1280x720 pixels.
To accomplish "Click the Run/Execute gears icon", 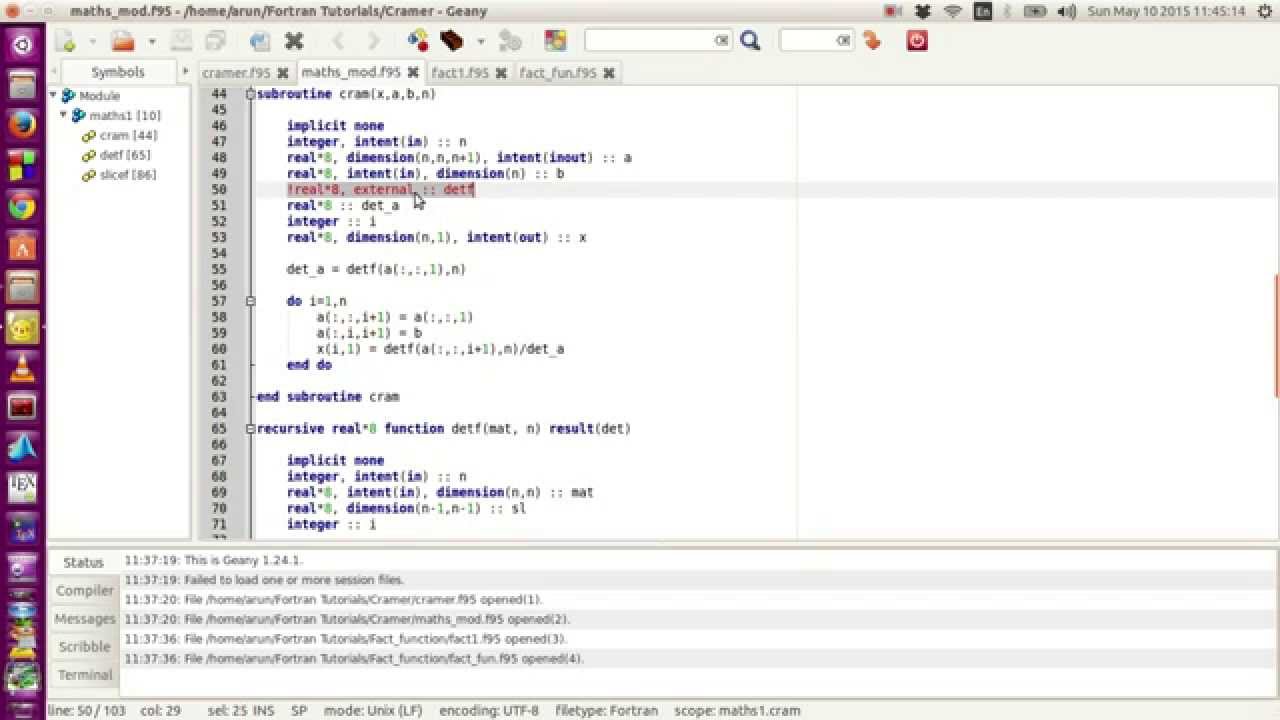I will [x=510, y=41].
